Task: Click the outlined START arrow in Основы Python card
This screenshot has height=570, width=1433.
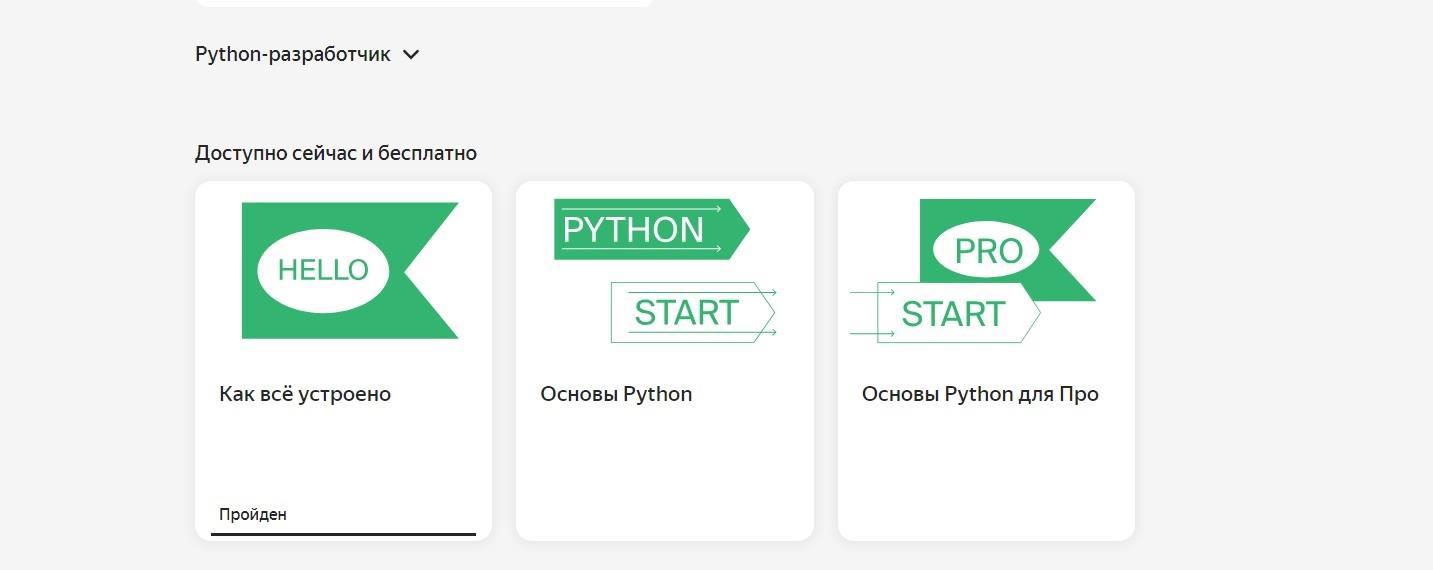Action: 690,313
